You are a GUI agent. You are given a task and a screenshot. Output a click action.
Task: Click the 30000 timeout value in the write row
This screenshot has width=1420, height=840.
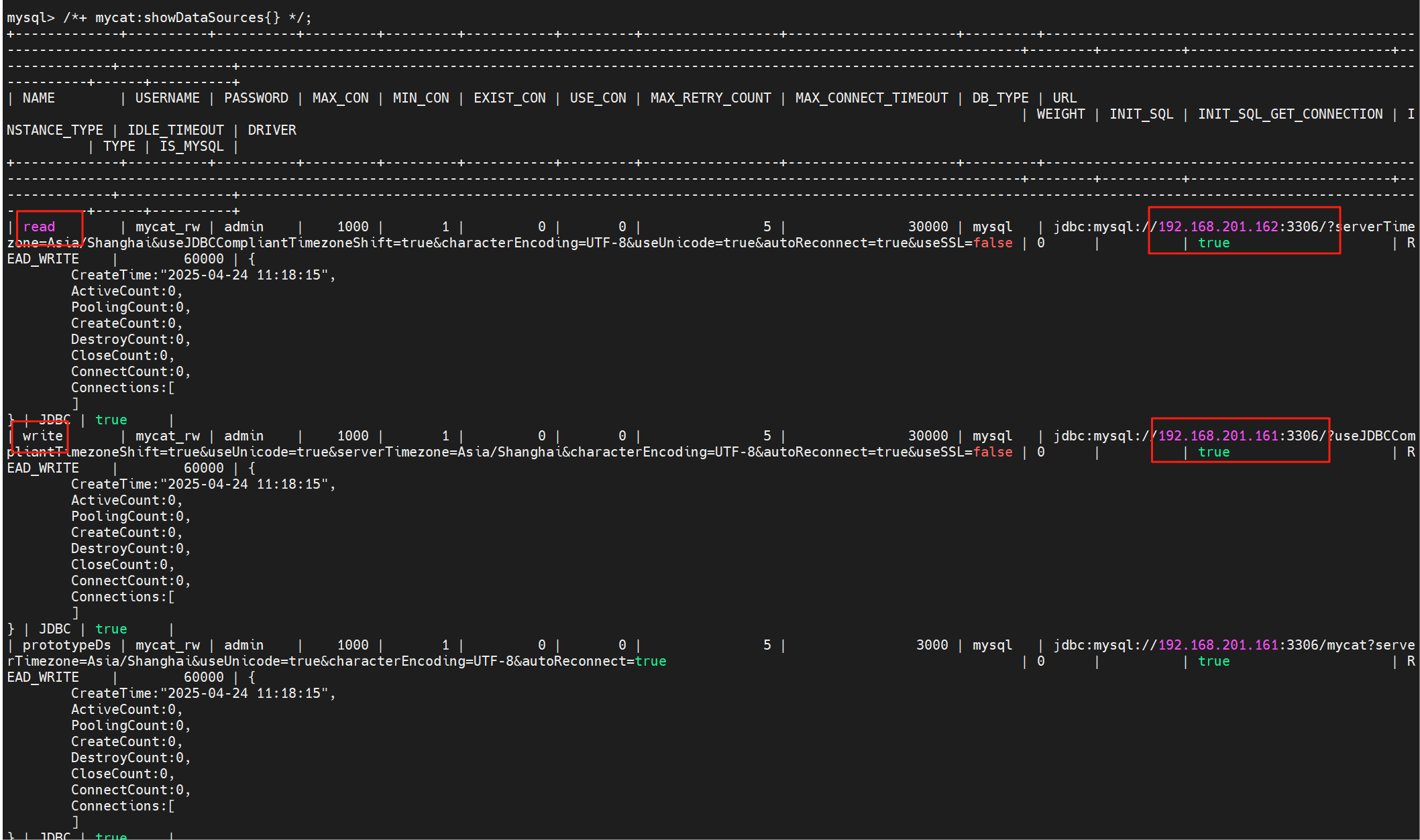pyautogui.click(x=928, y=436)
